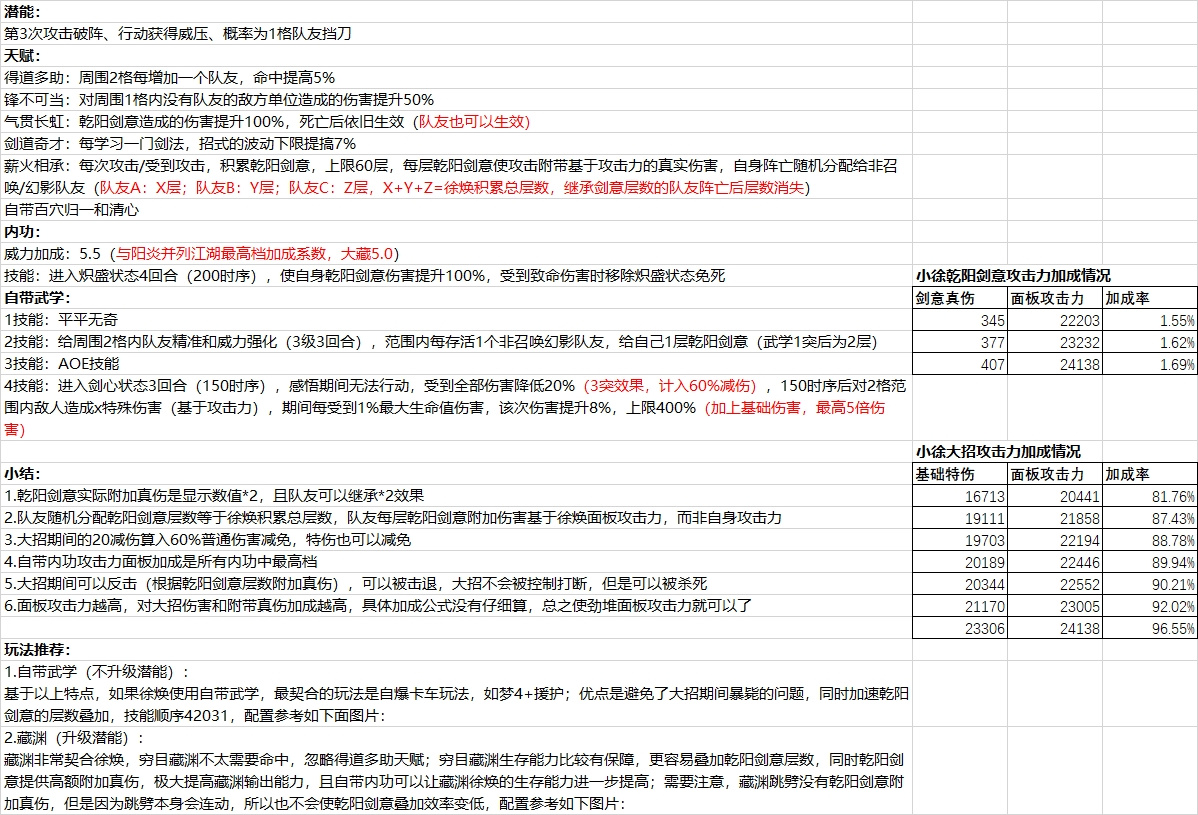Select summary line 3 about 大招期间的20减伤
The image size is (1198, 815).
point(456,540)
